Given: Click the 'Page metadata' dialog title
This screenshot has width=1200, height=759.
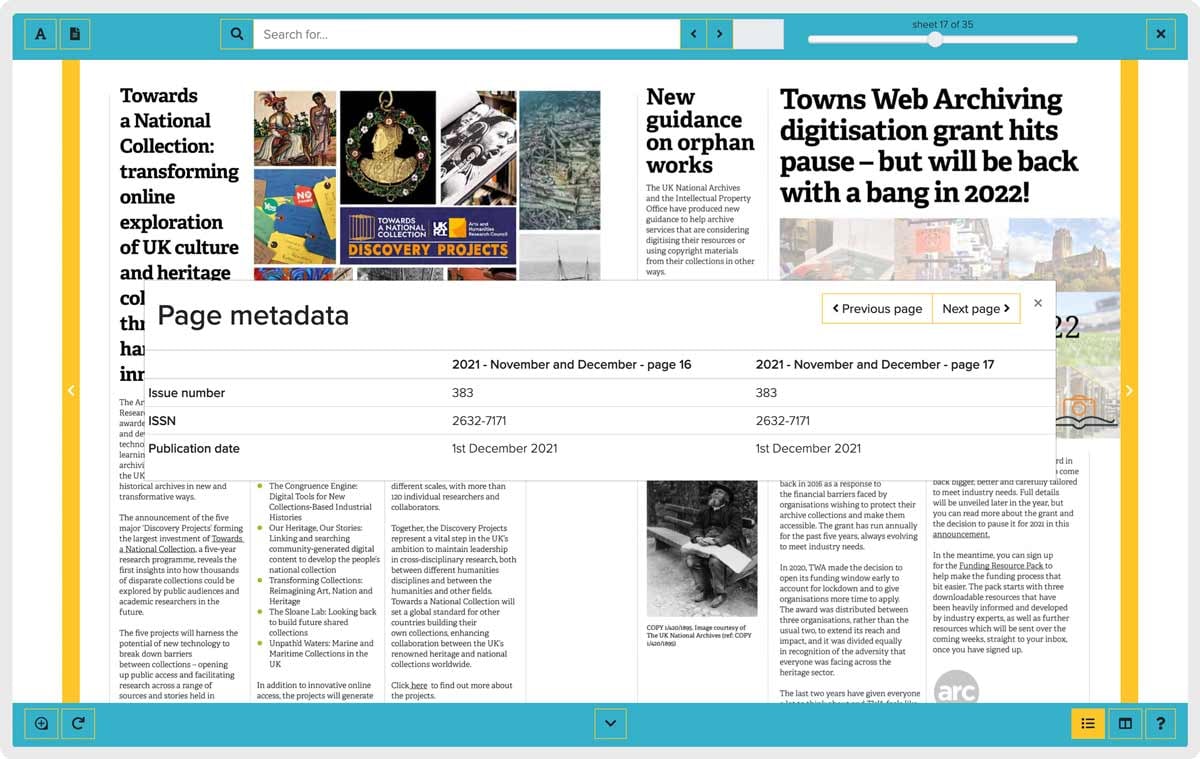Looking at the screenshot, I should coord(253,316).
